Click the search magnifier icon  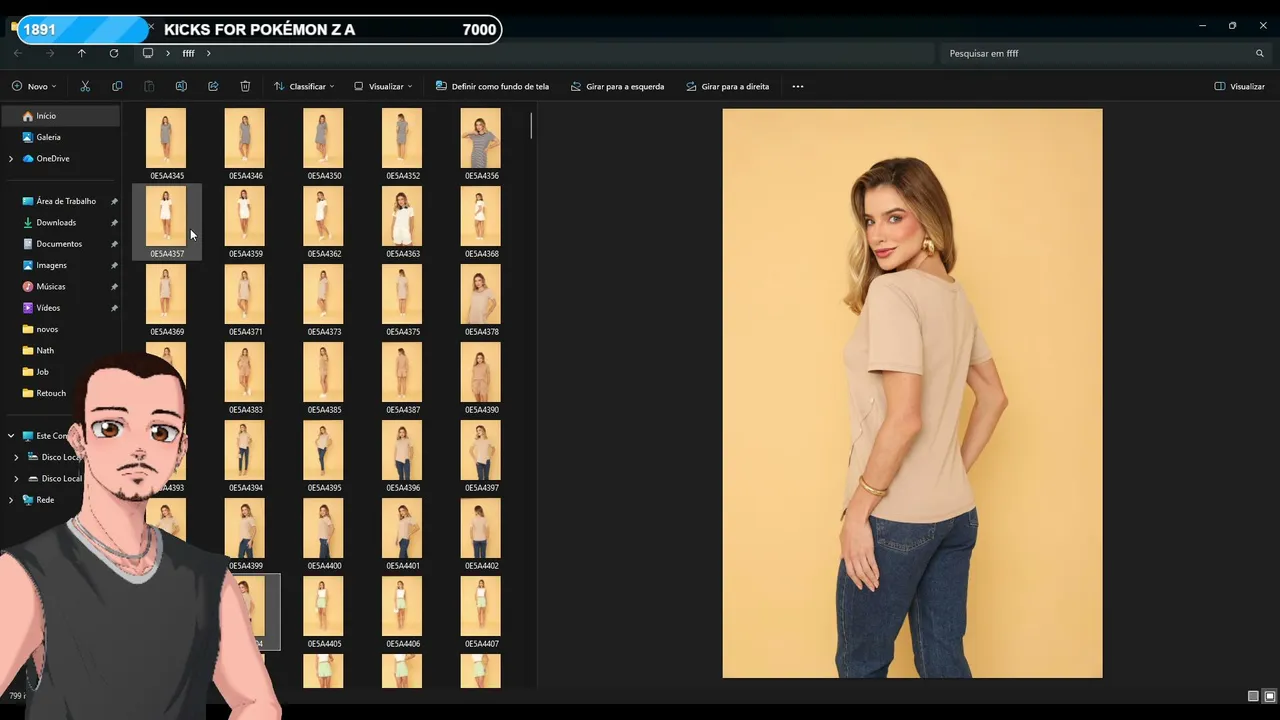point(1260,53)
